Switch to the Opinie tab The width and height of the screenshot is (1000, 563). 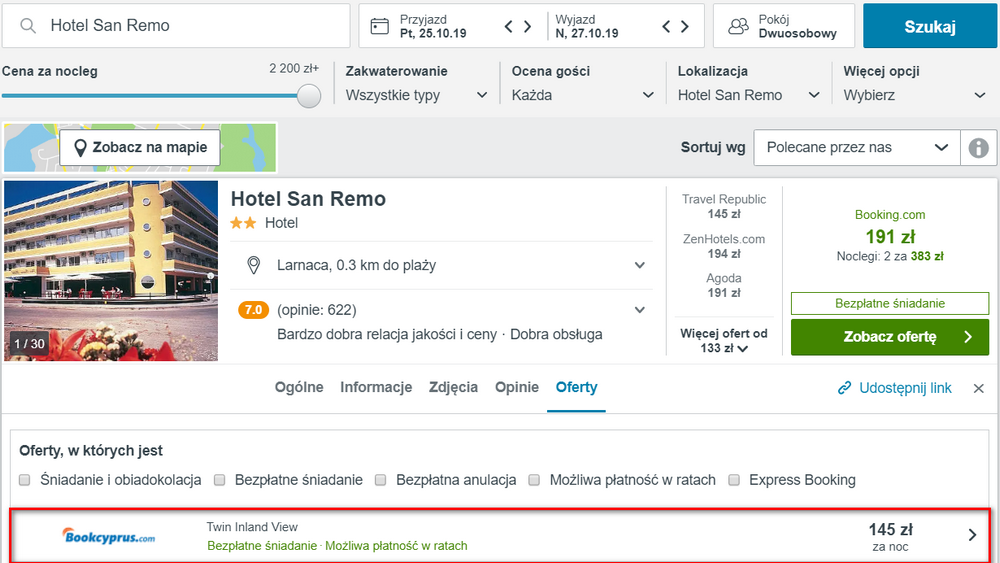(517, 387)
